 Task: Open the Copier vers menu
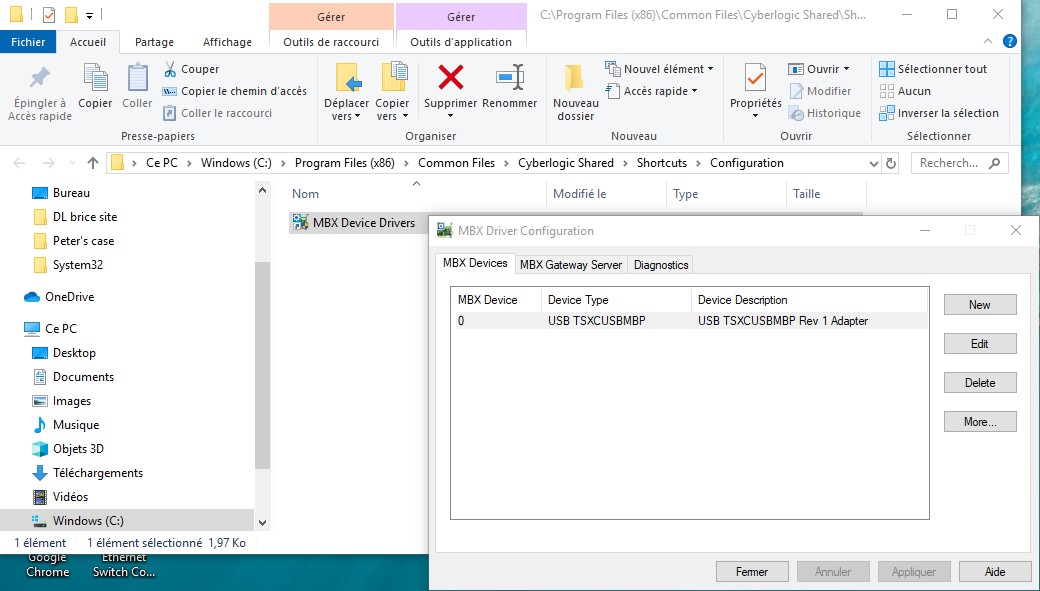click(x=392, y=92)
